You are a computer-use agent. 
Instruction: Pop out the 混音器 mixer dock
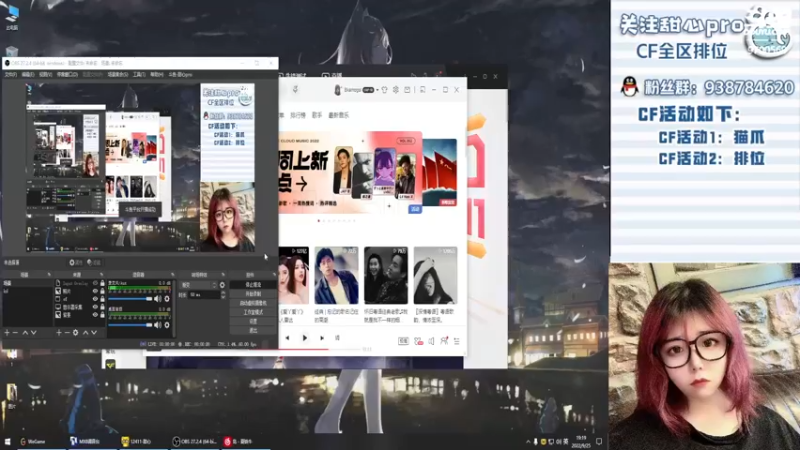[x=172, y=275]
